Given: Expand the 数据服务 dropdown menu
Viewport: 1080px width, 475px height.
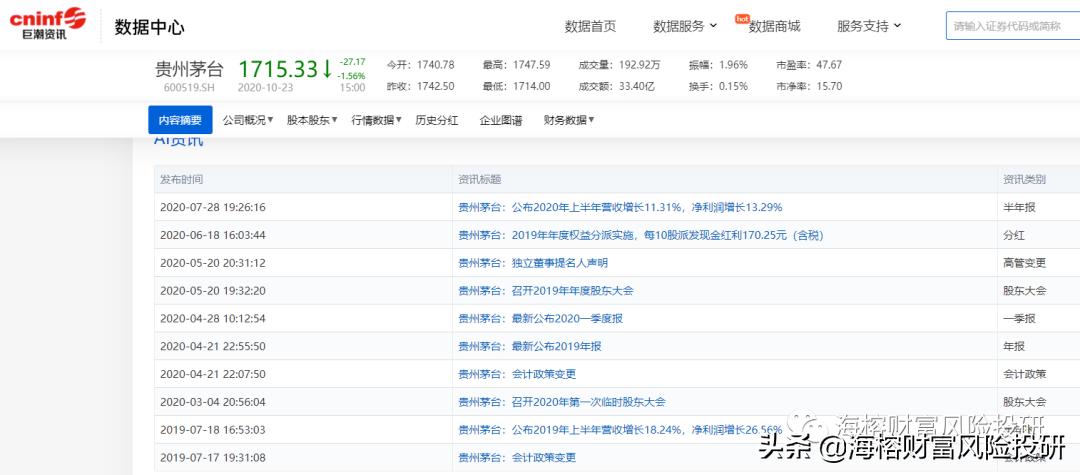Looking at the screenshot, I should click(x=685, y=26).
